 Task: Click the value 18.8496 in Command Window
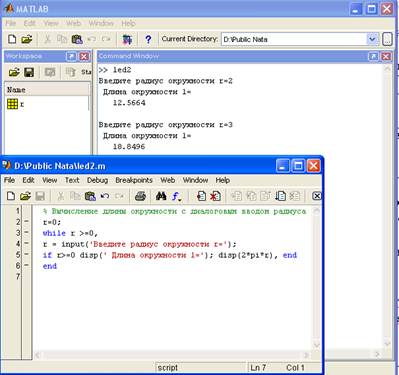click(129, 146)
